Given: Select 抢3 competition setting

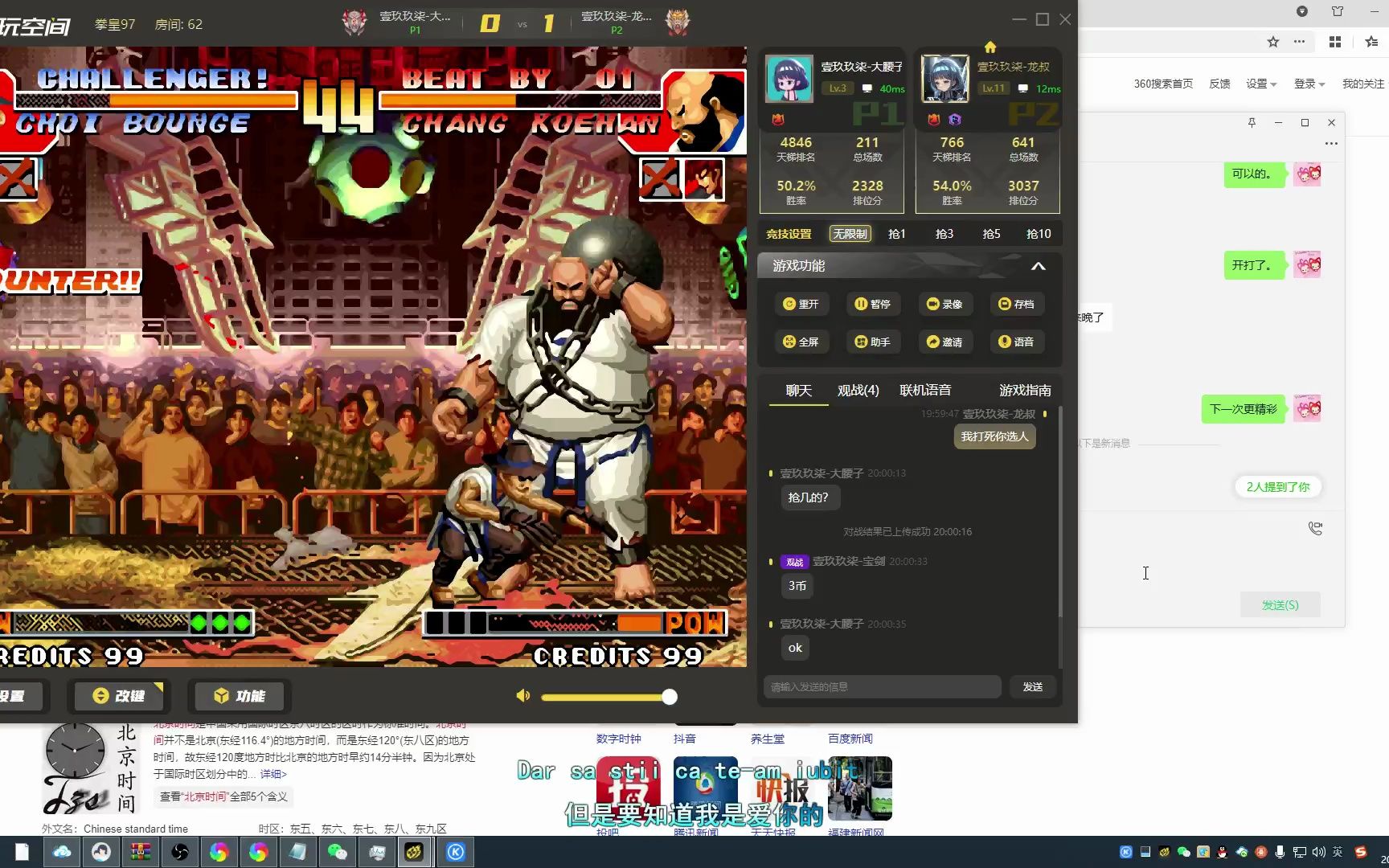Looking at the screenshot, I should 944,234.
